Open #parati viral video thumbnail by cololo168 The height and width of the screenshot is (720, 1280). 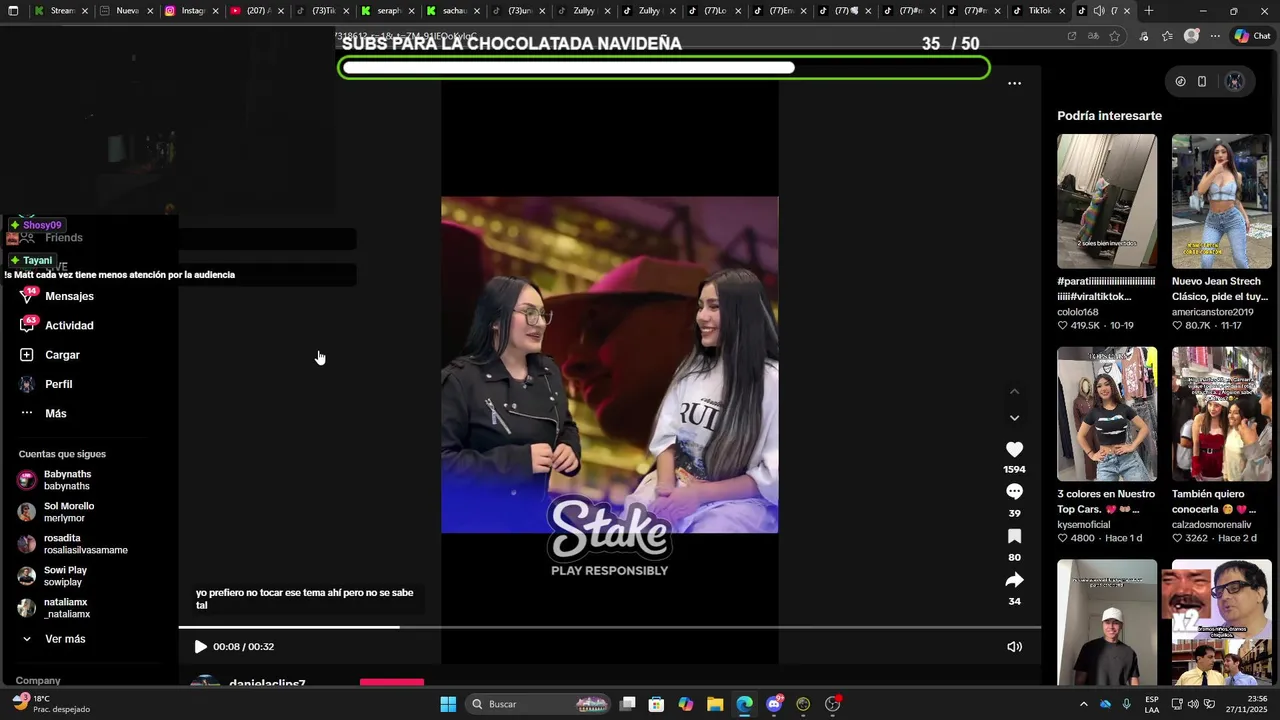1107,201
